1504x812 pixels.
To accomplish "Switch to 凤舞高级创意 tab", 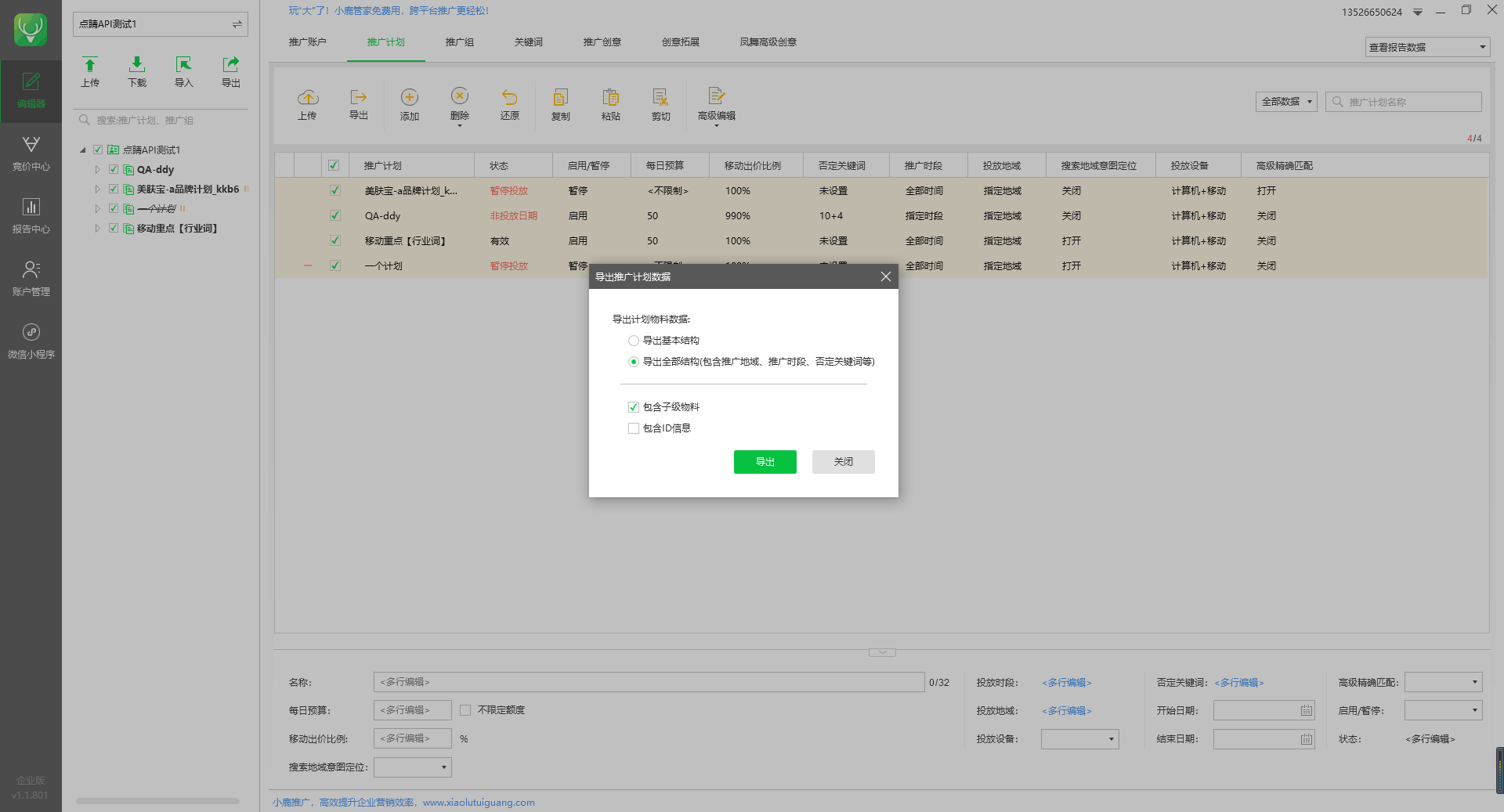I will coord(768,42).
